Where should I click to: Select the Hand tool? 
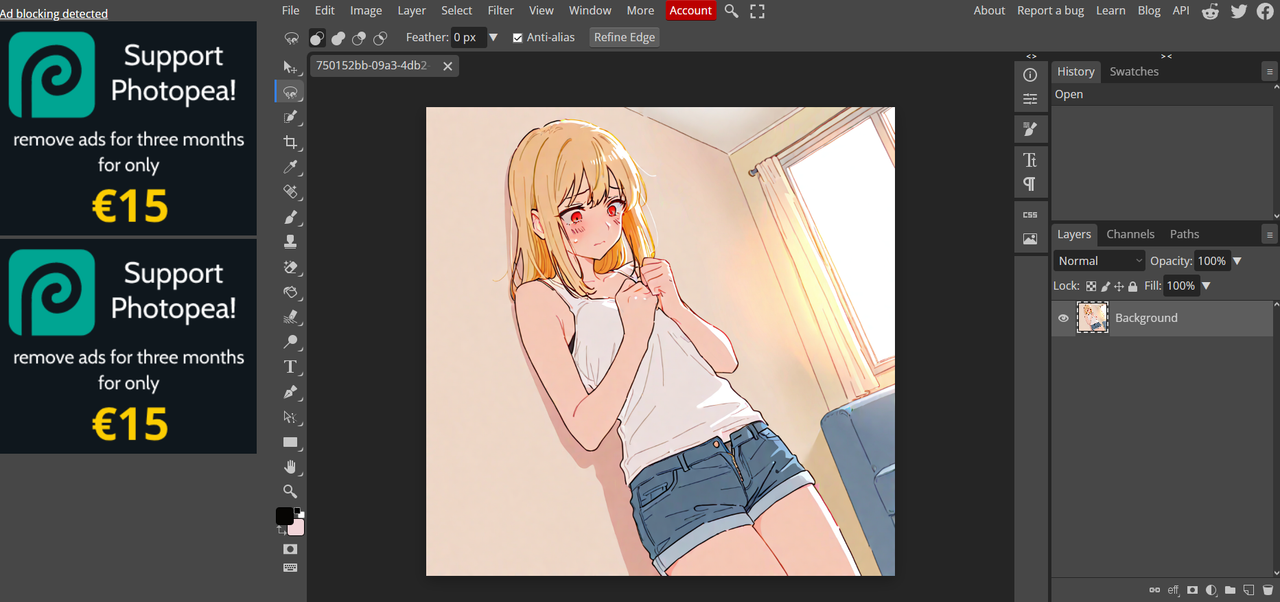(290, 467)
